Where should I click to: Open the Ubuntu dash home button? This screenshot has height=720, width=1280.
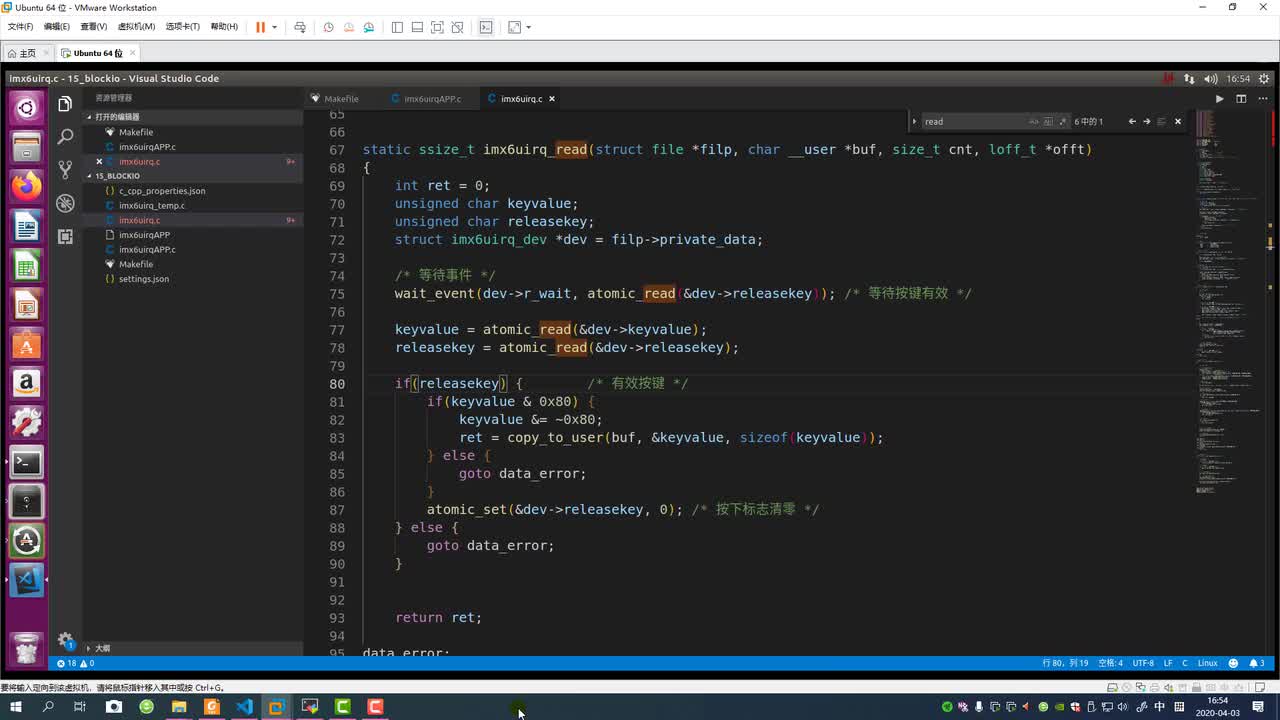pos(27,108)
